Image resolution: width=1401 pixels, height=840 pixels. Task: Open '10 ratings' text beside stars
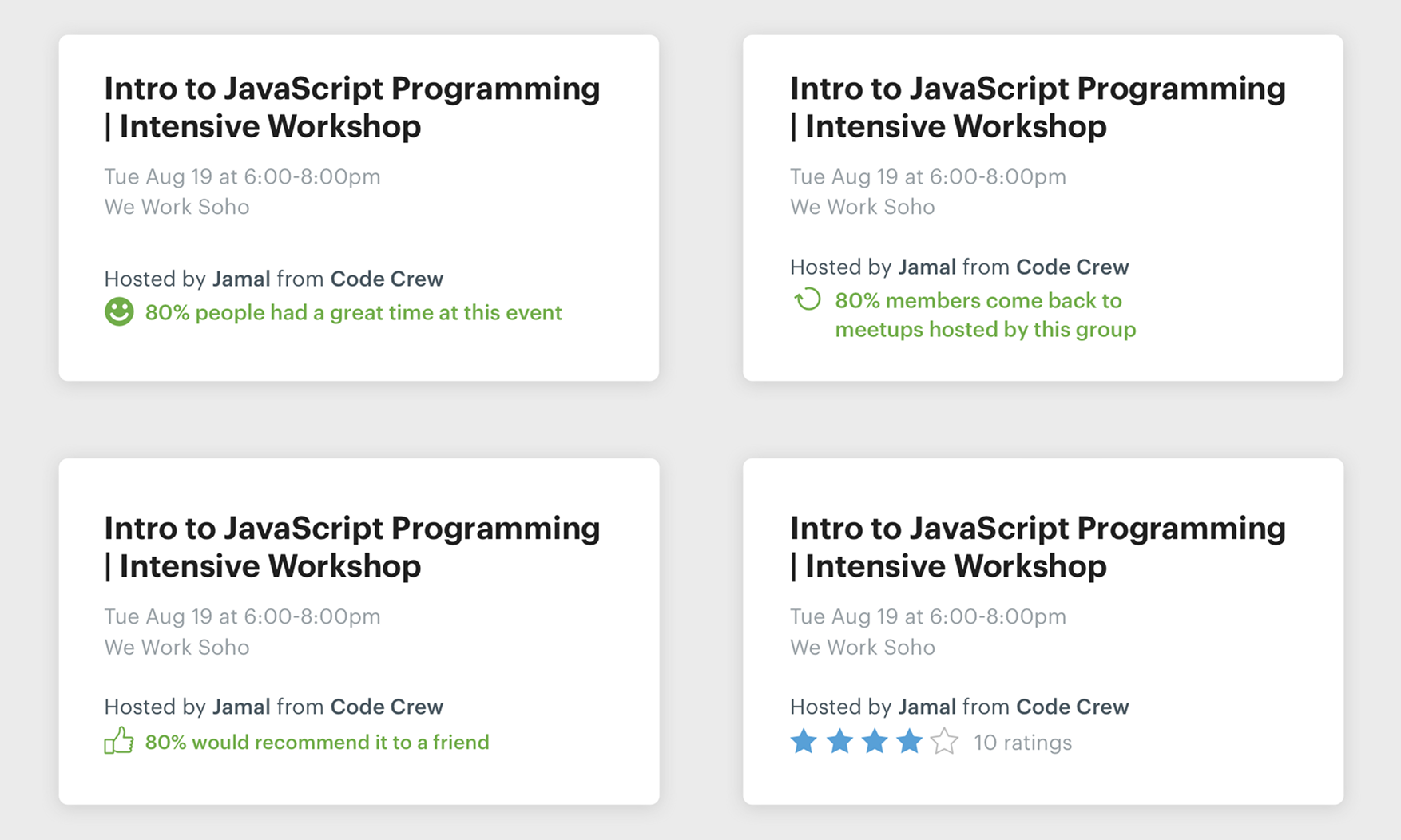(1022, 743)
